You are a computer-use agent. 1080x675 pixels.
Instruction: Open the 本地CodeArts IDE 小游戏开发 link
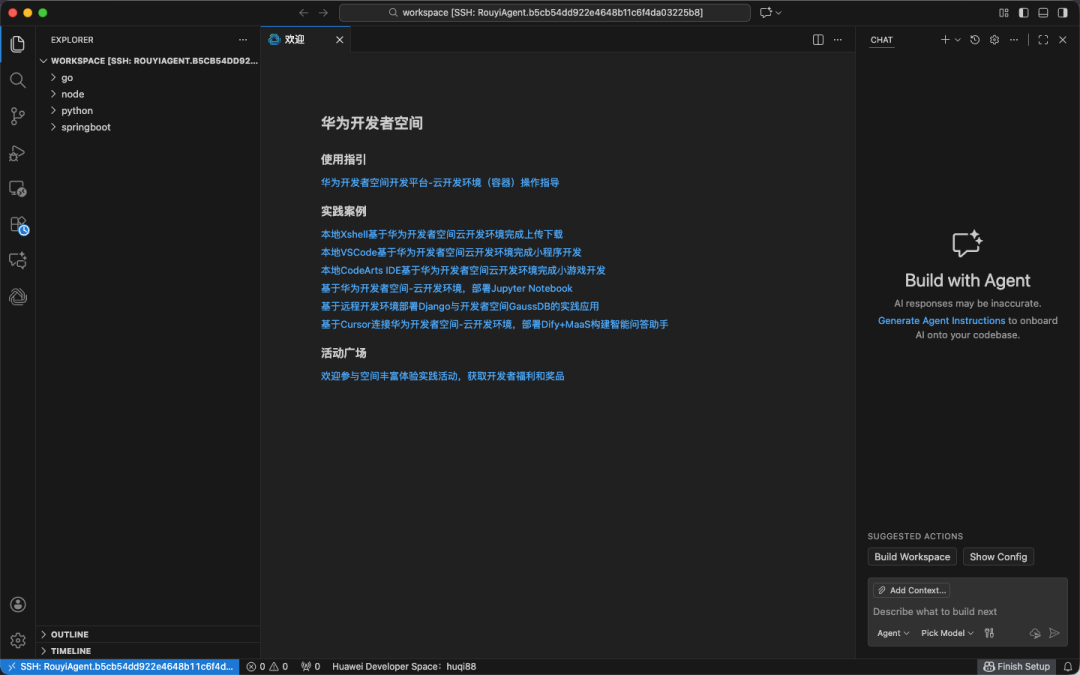(x=463, y=270)
